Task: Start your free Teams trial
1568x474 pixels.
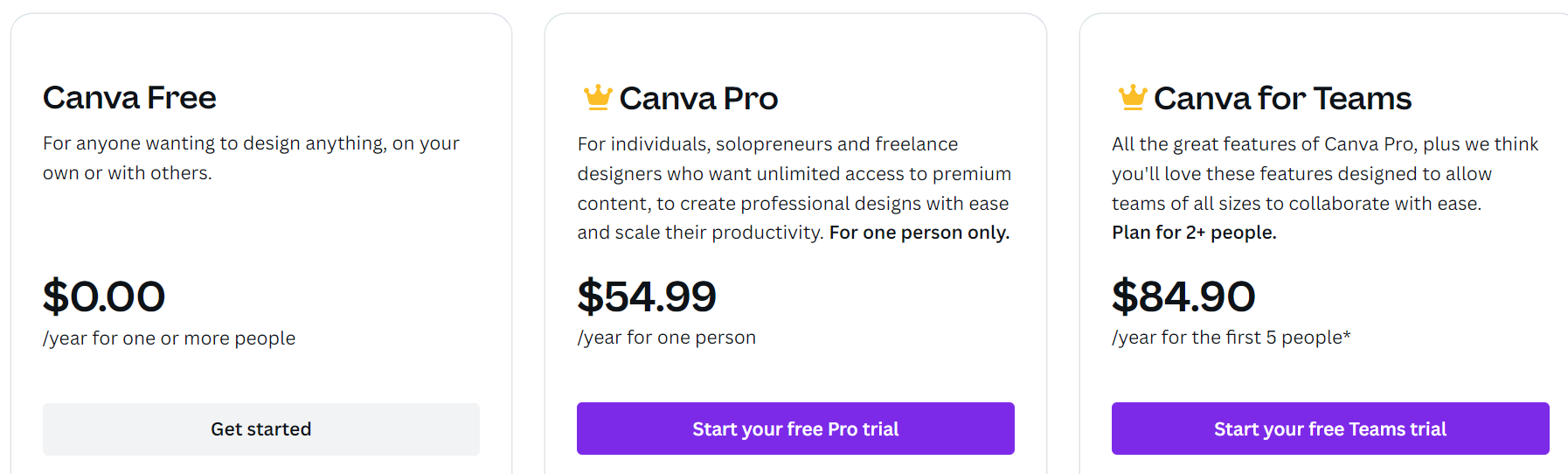Action: point(1330,429)
